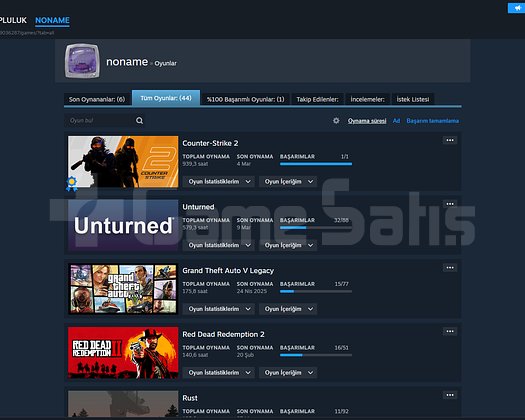Viewport: 525px width, 420px height.
Task: Open the Unturned title link
Action: (x=198, y=207)
